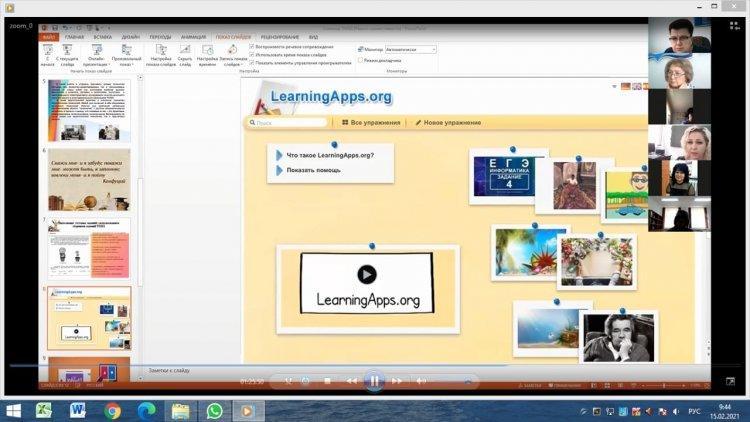Open WhatsApp from taskbar
Viewport: 750px width, 422px height.
click(214, 411)
